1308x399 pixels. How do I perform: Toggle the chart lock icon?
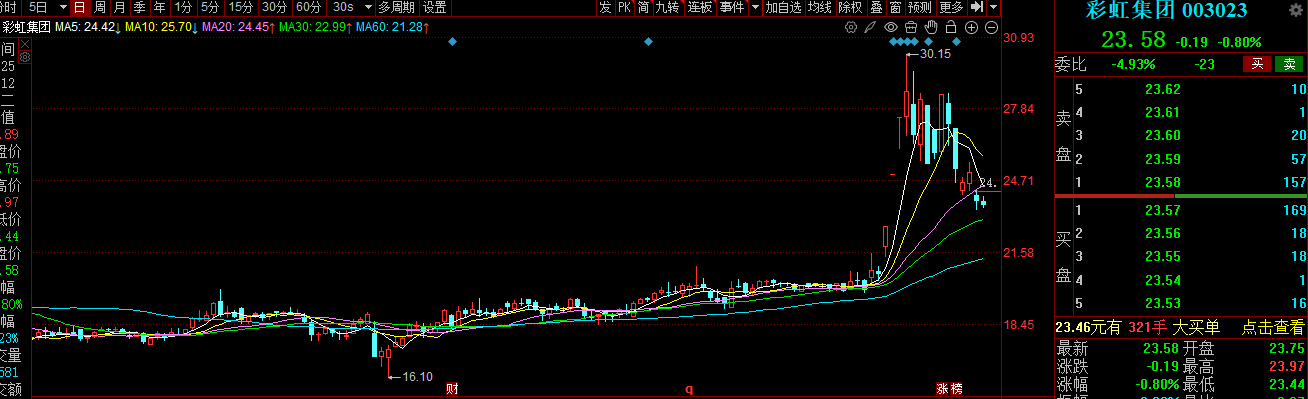[951, 27]
